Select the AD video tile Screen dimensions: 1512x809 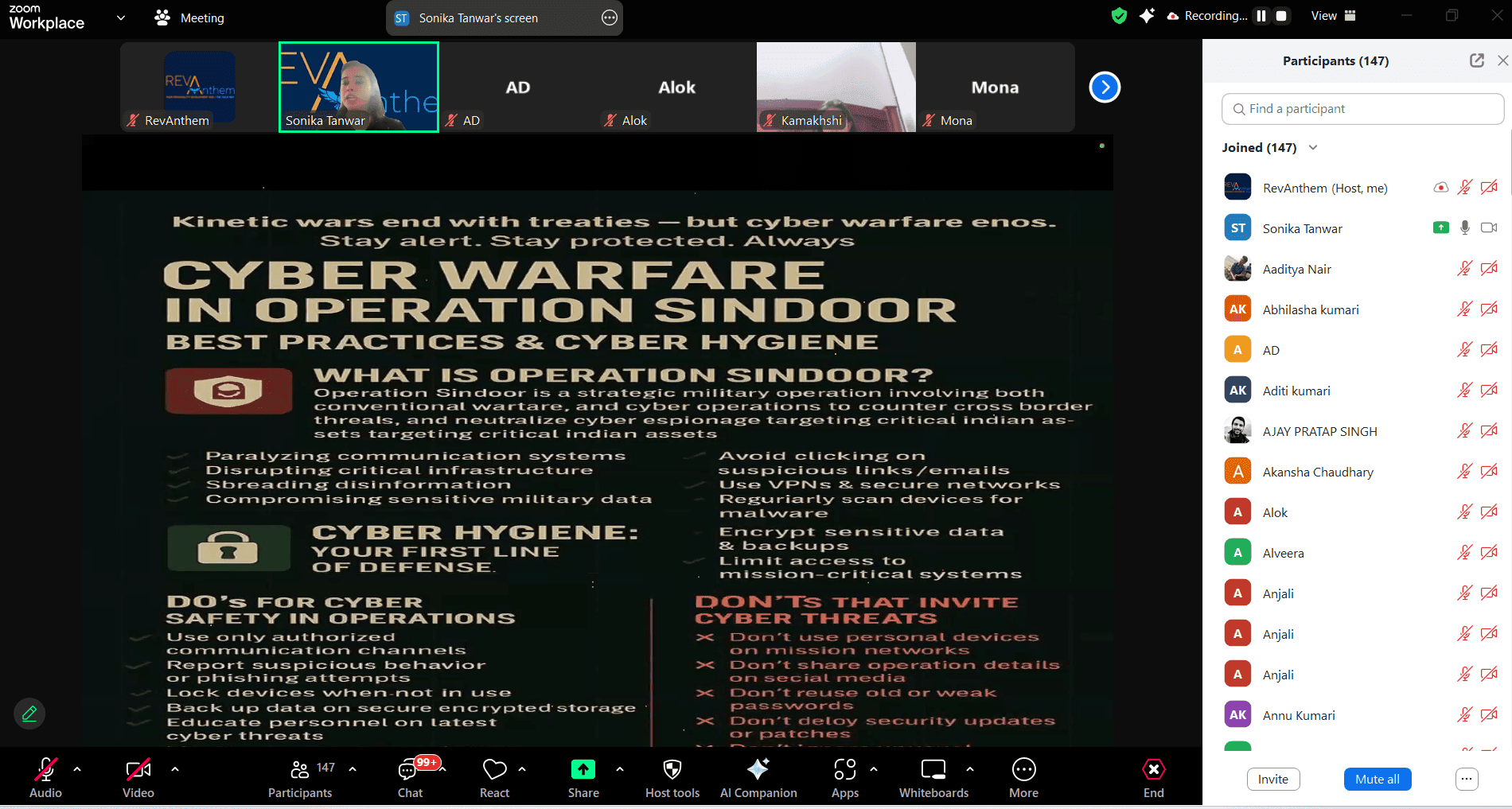tap(517, 87)
